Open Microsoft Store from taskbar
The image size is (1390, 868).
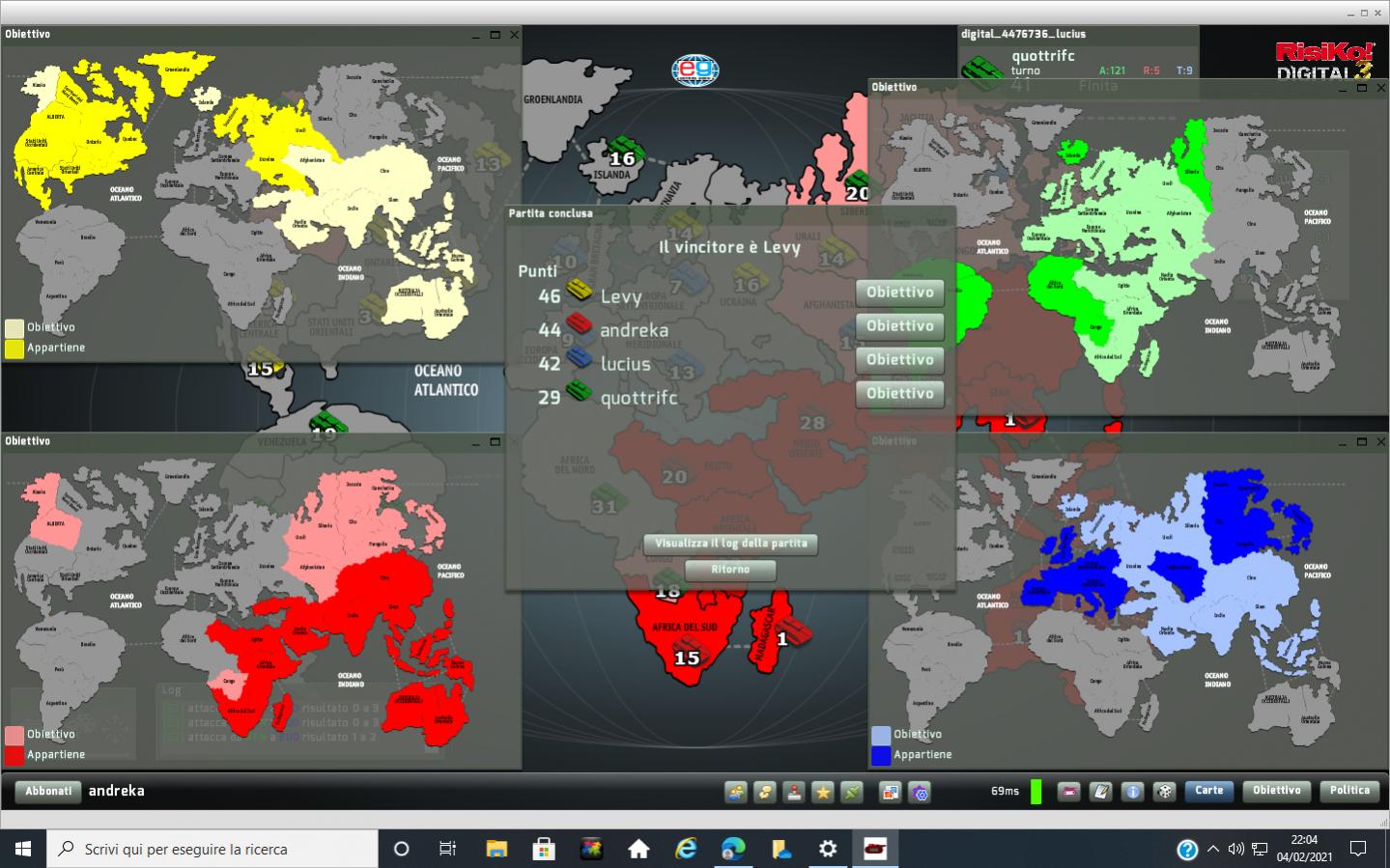click(544, 849)
